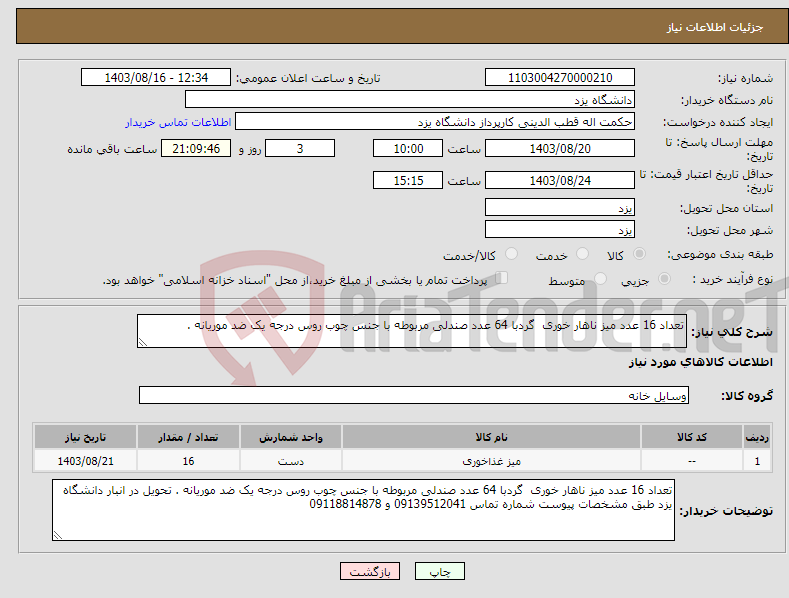Click the resize handle of توضیحات خریدار box

point(58,535)
